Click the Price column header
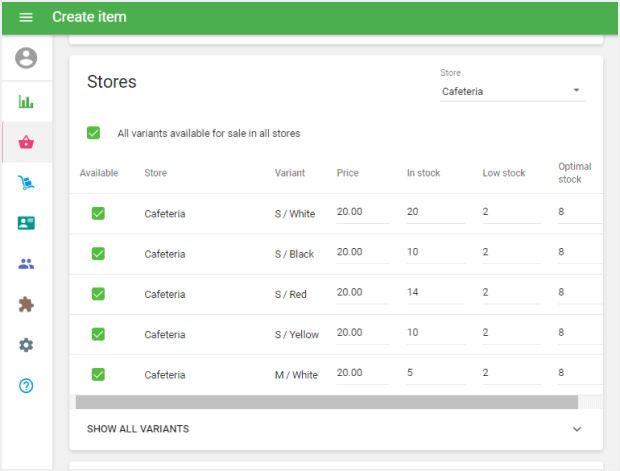 coord(348,173)
